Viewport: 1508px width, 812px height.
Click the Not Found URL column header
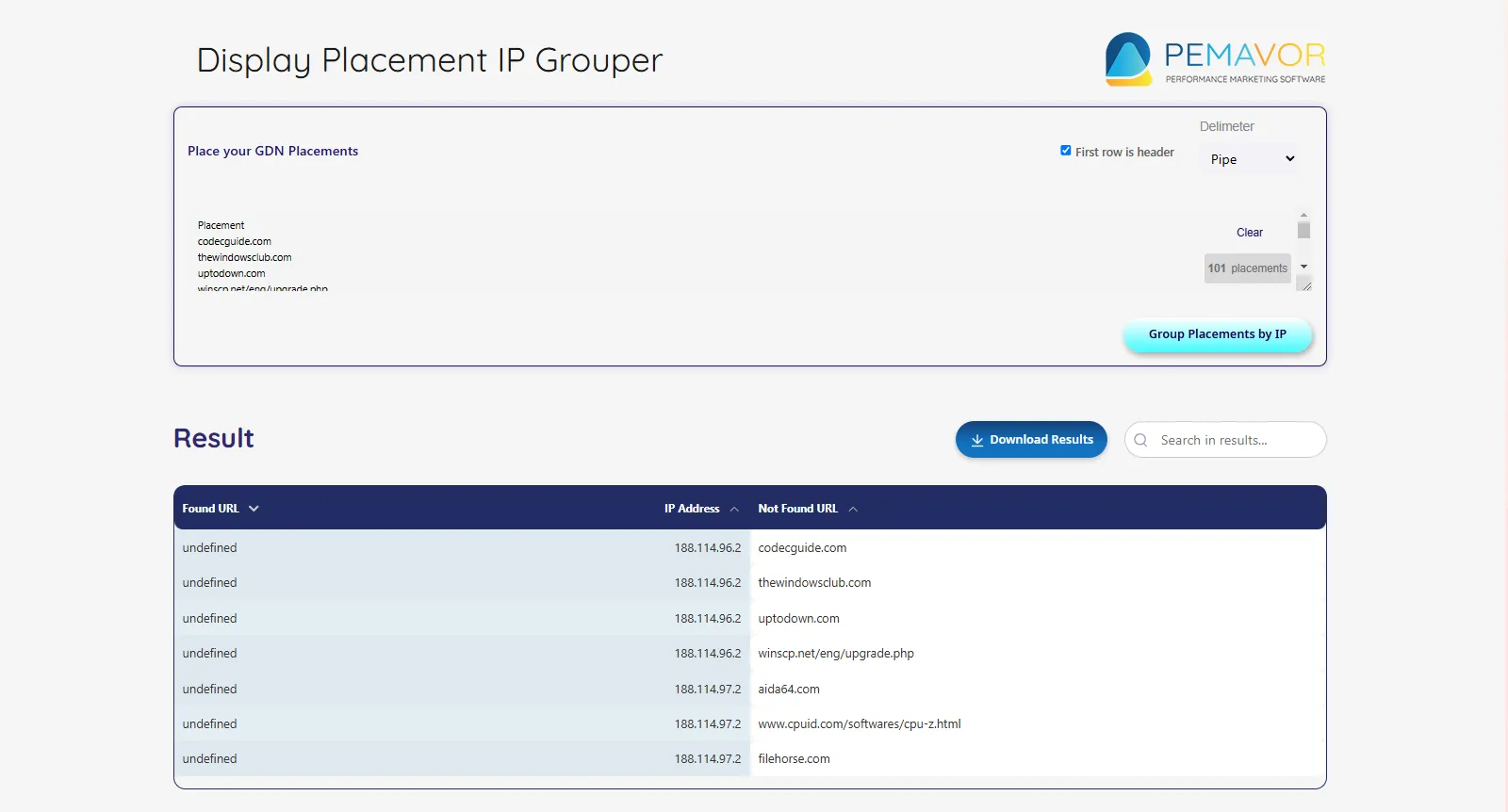[797, 509]
